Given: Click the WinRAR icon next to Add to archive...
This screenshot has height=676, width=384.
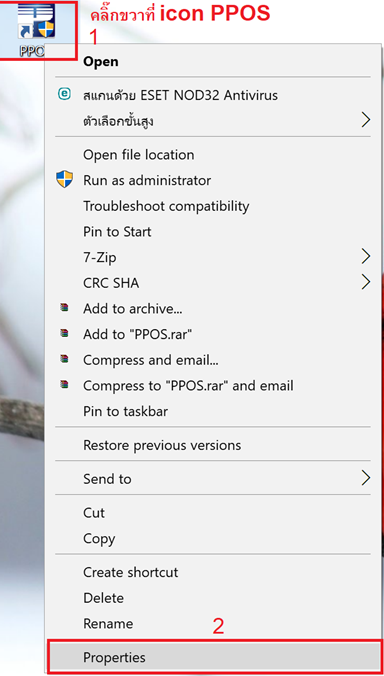Looking at the screenshot, I should [x=64, y=308].
